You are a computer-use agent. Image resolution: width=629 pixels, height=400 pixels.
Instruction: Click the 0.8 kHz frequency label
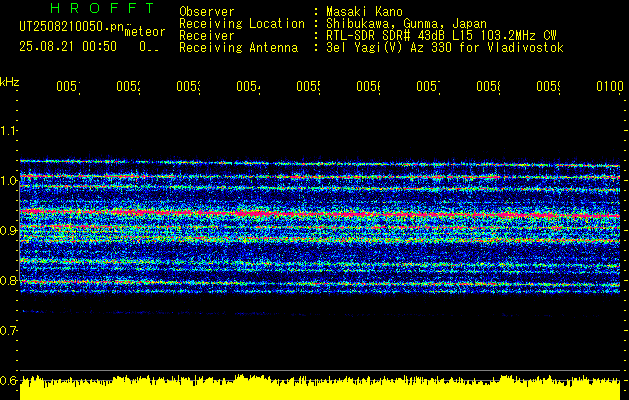pyautogui.click(x=8, y=280)
